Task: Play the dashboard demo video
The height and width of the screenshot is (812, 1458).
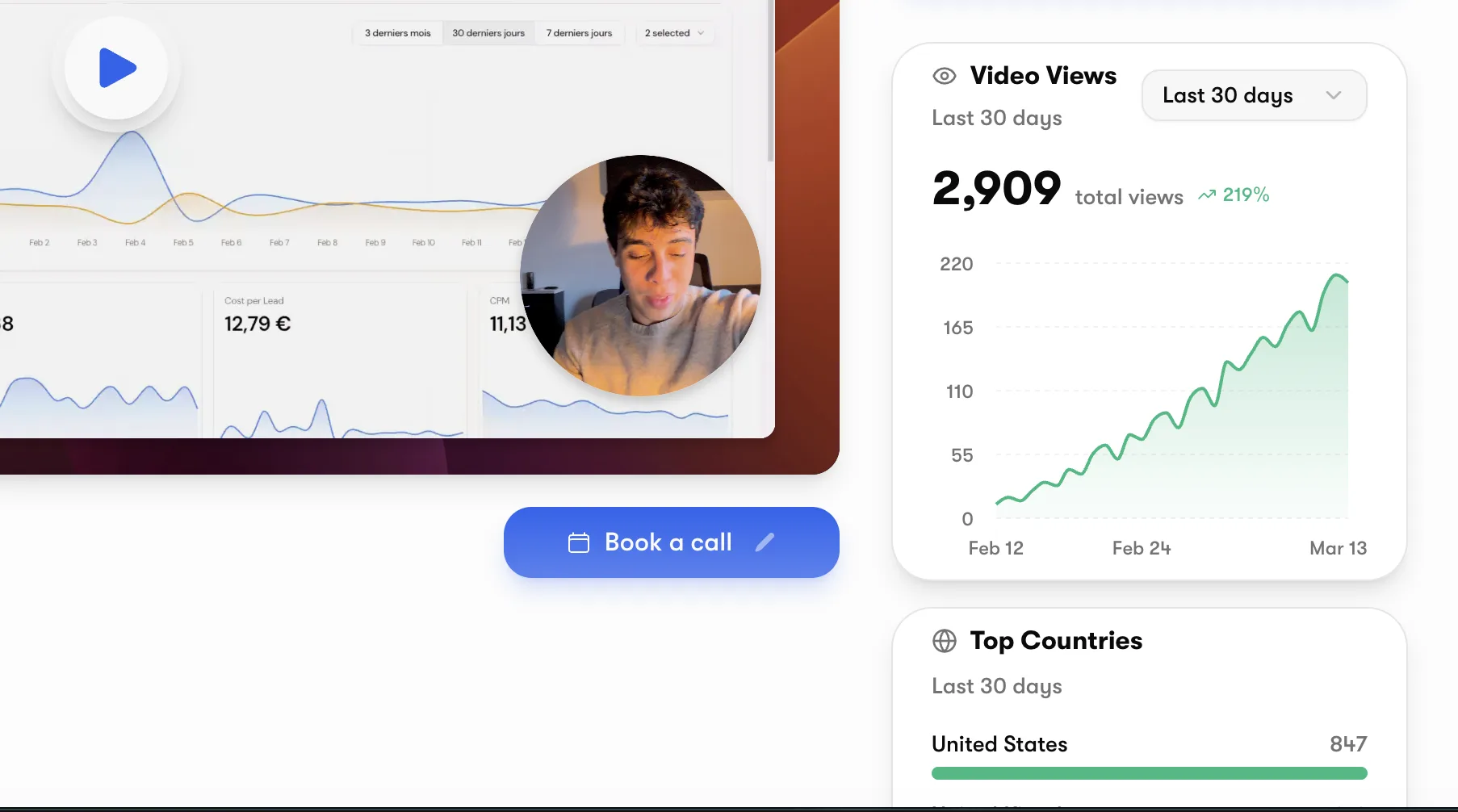Action: (117, 68)
